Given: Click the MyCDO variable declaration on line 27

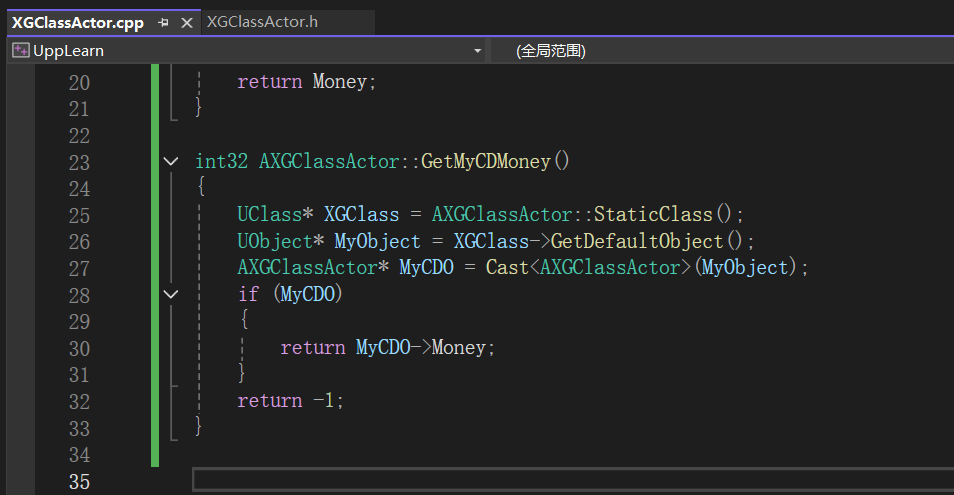Looking at the screenshot, I should [427, 268].
